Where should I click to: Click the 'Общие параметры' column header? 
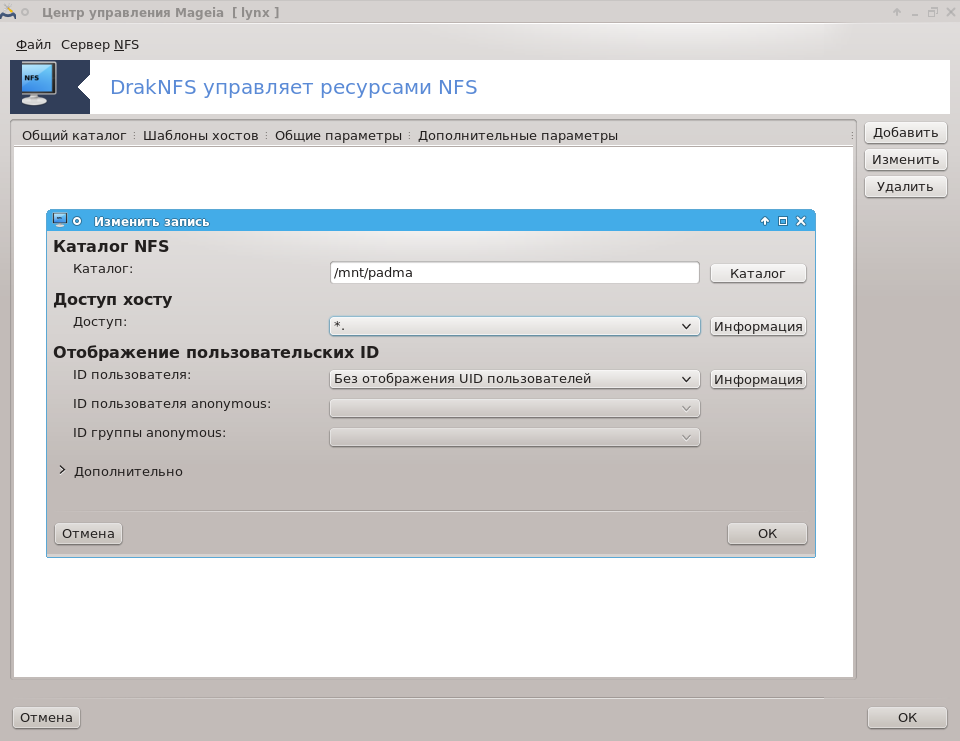(338, 135)
